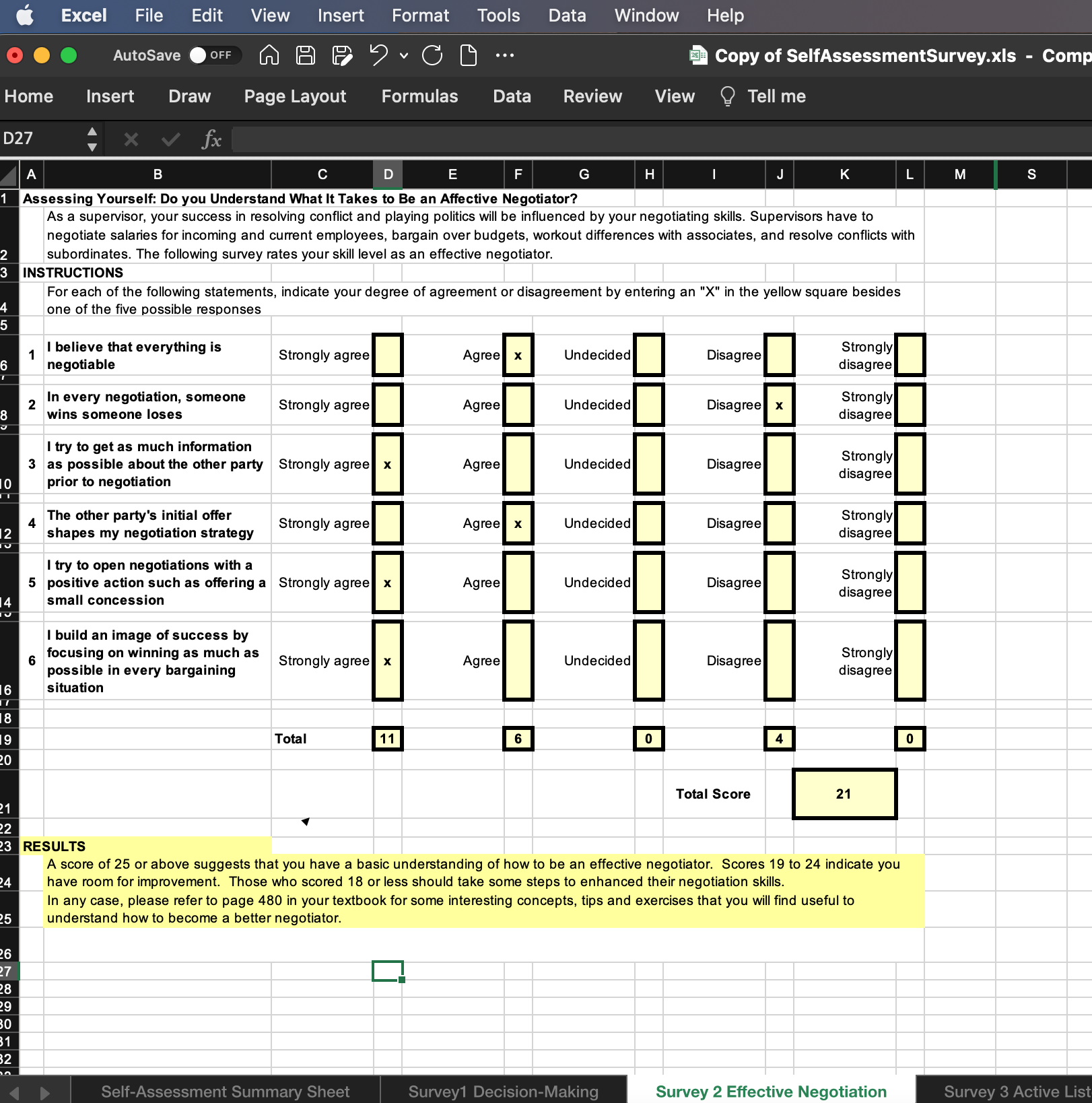This screenshot has width=1092, height=1103.
Task: Click inside the Name Box showing D27
Action: (40, 138)
